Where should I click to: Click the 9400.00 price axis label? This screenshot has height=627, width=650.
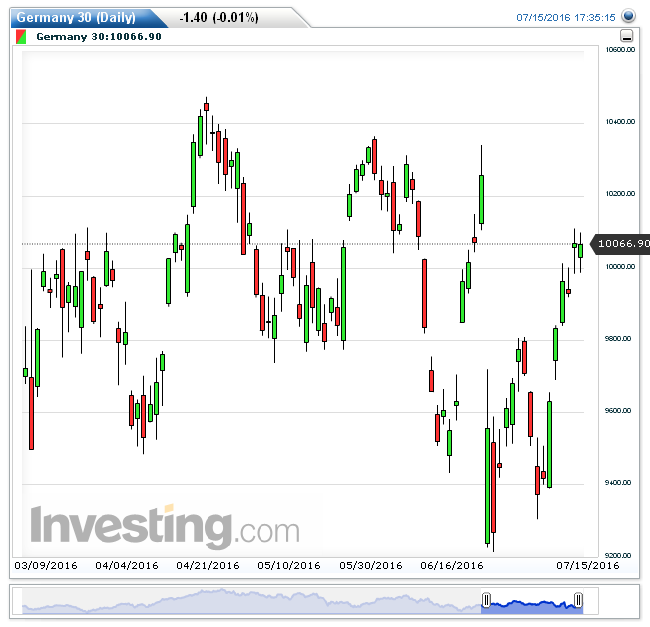coord(618,483)
